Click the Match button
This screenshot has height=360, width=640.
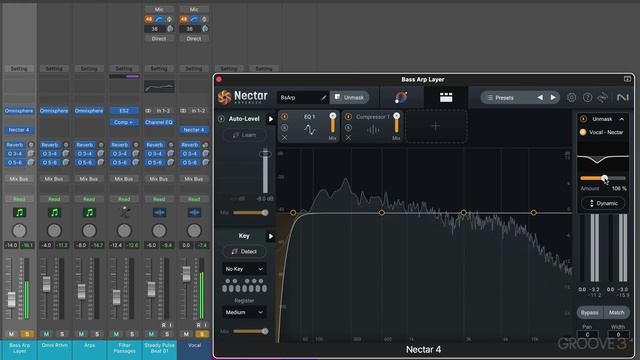tap(616, 312)
